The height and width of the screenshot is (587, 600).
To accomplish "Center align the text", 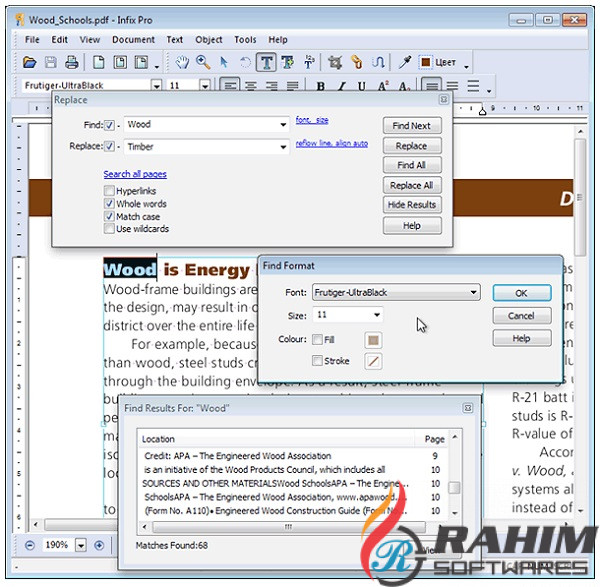I will point(251,86).
